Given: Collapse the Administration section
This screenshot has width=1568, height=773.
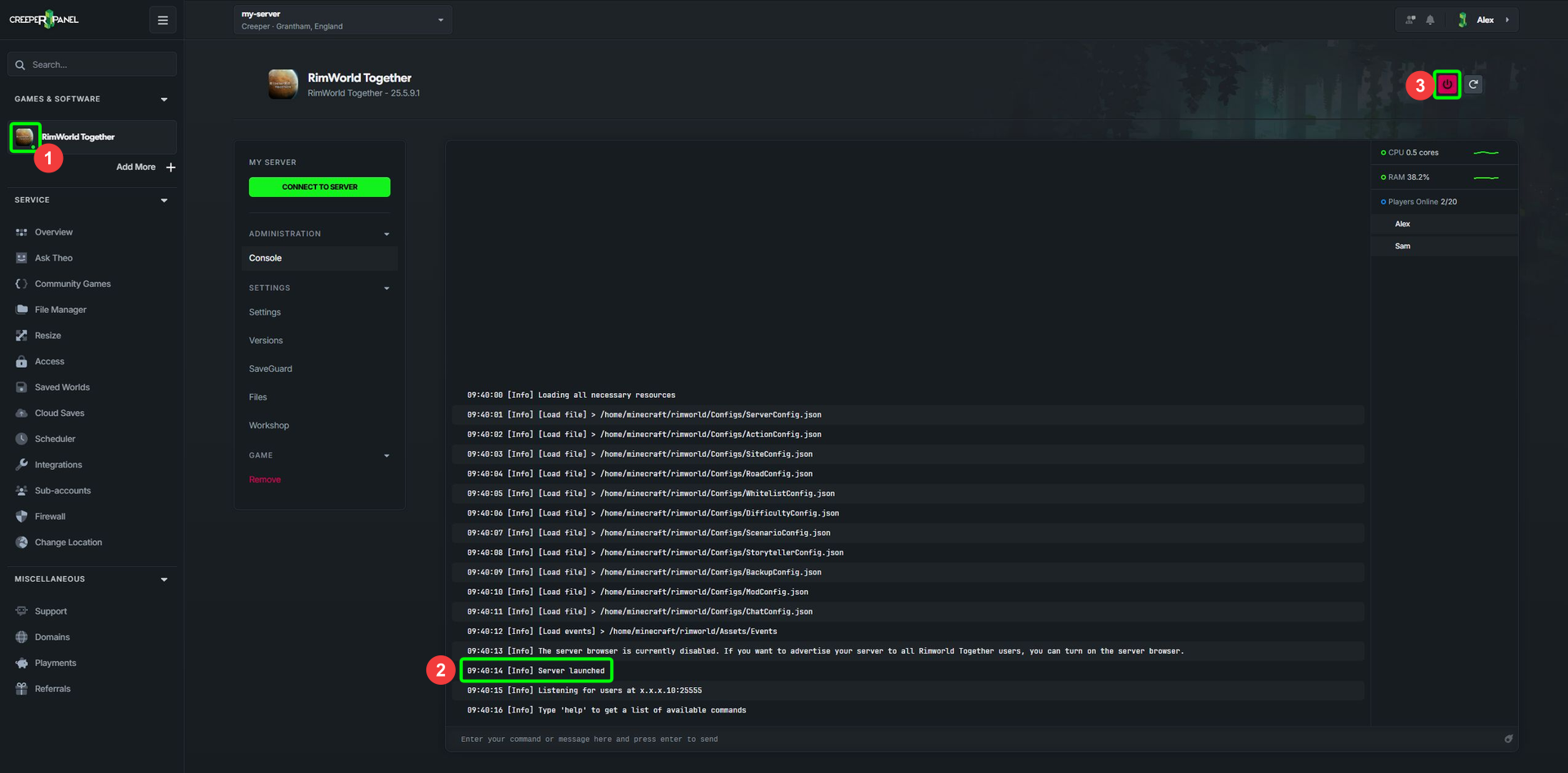Looking at the screenshot, I should 387,235.
